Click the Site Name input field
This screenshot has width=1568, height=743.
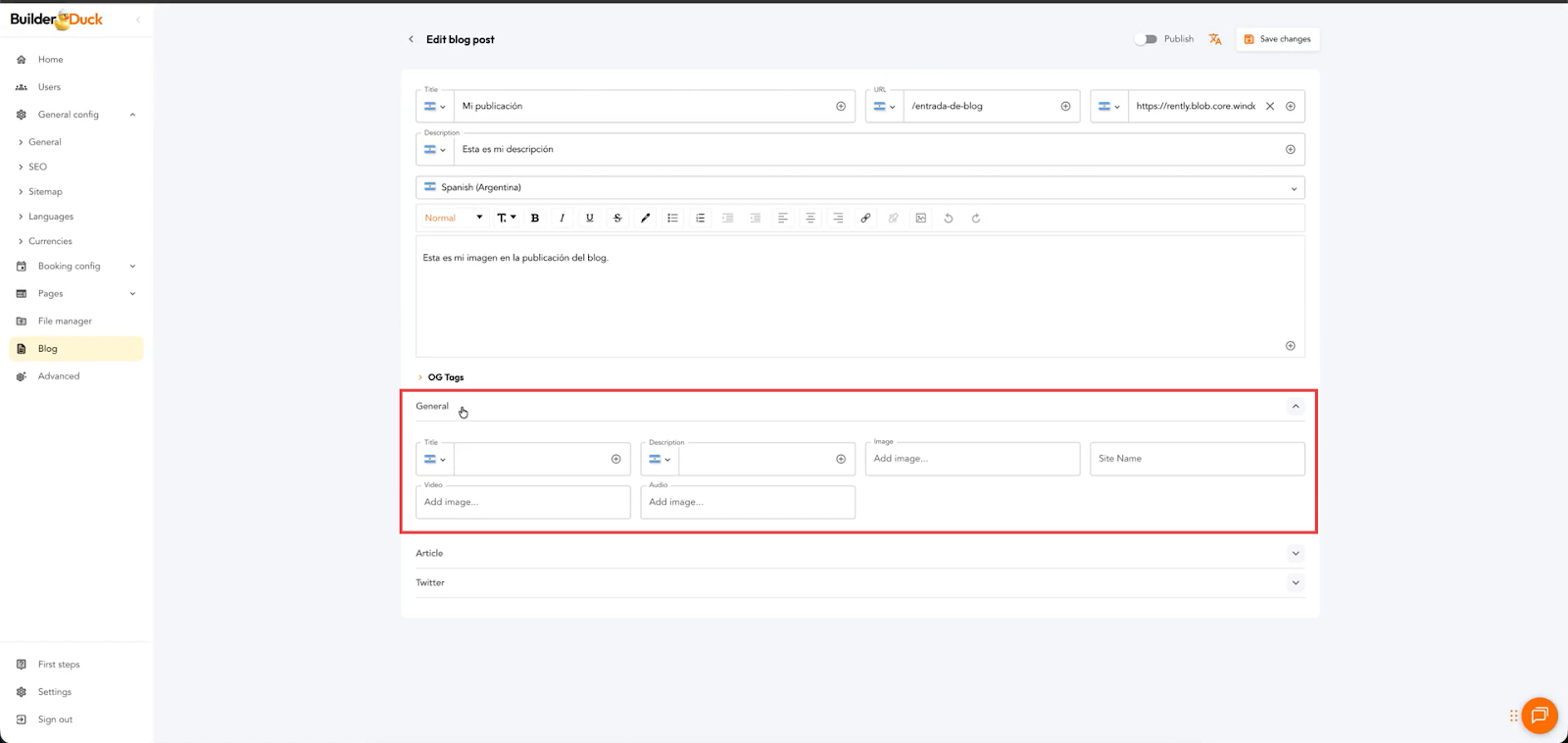tap(1197, 459)
